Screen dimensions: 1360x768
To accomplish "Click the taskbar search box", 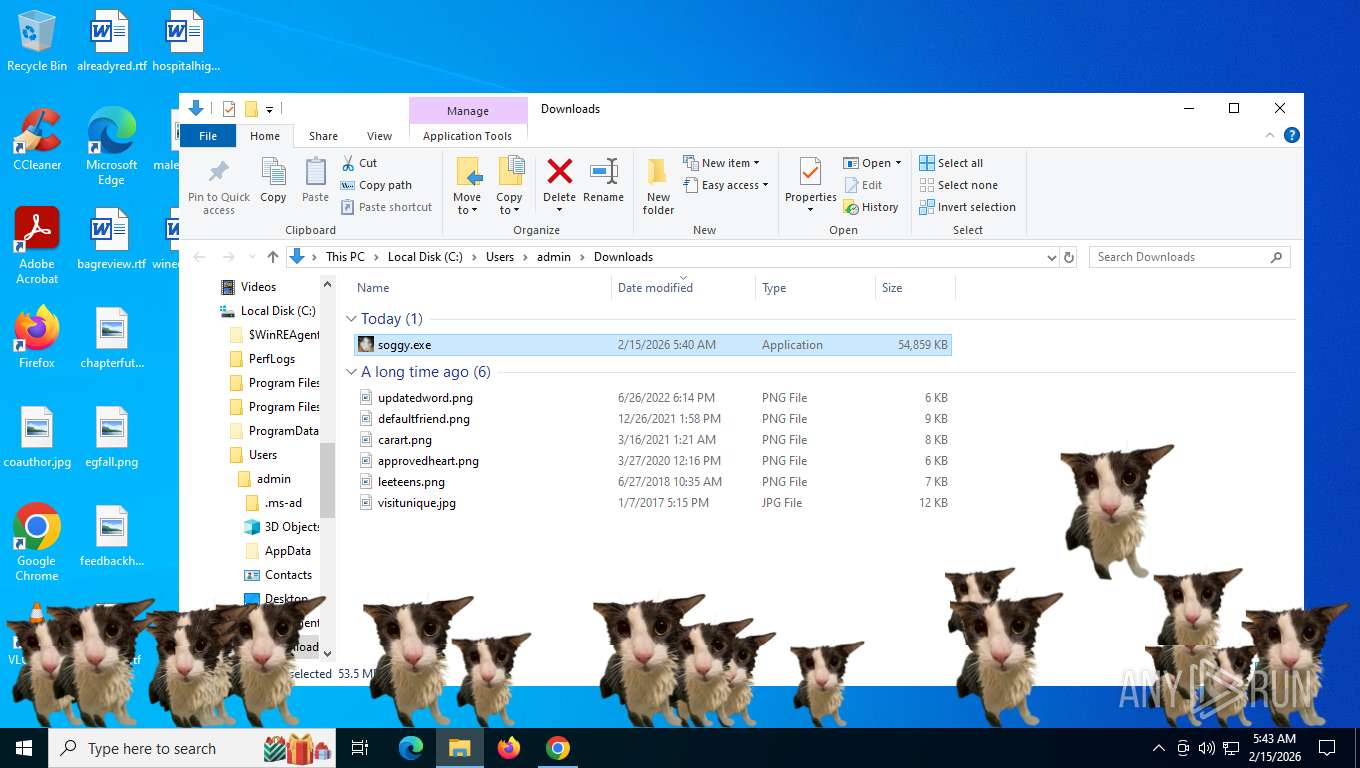I will pyautogui.click(x=192, y=748).
